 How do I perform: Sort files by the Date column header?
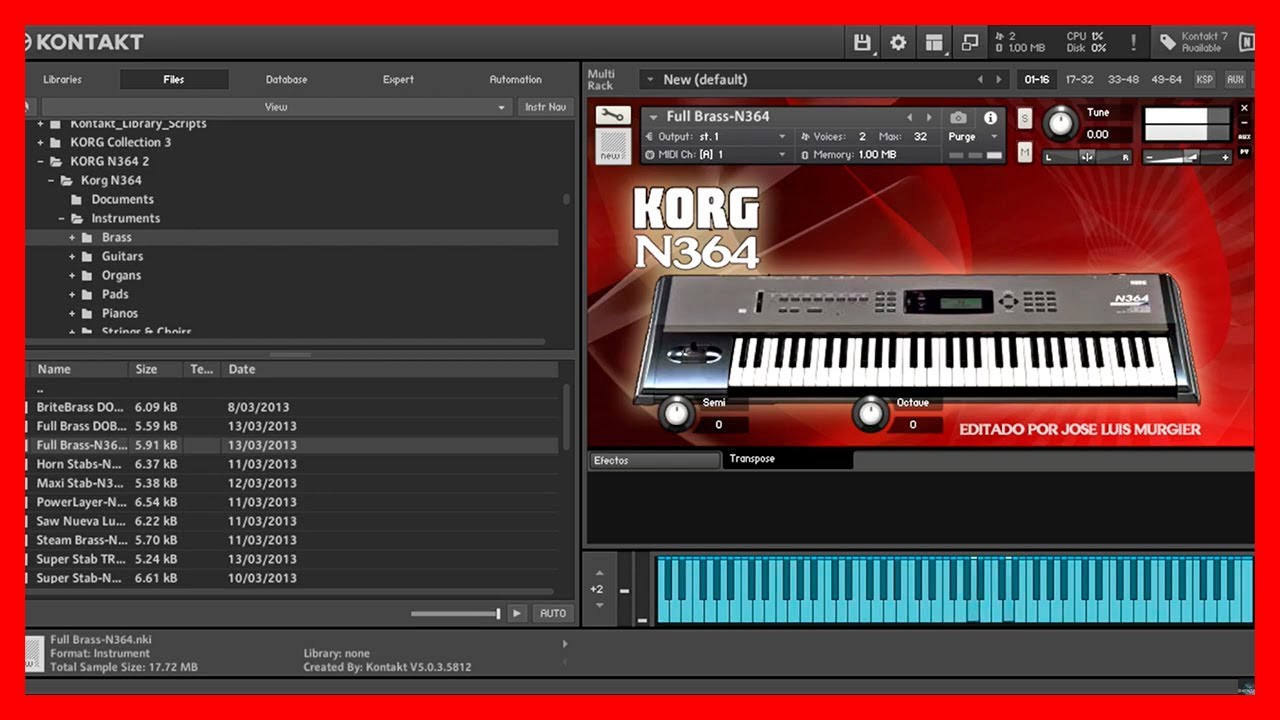[390, 369]
